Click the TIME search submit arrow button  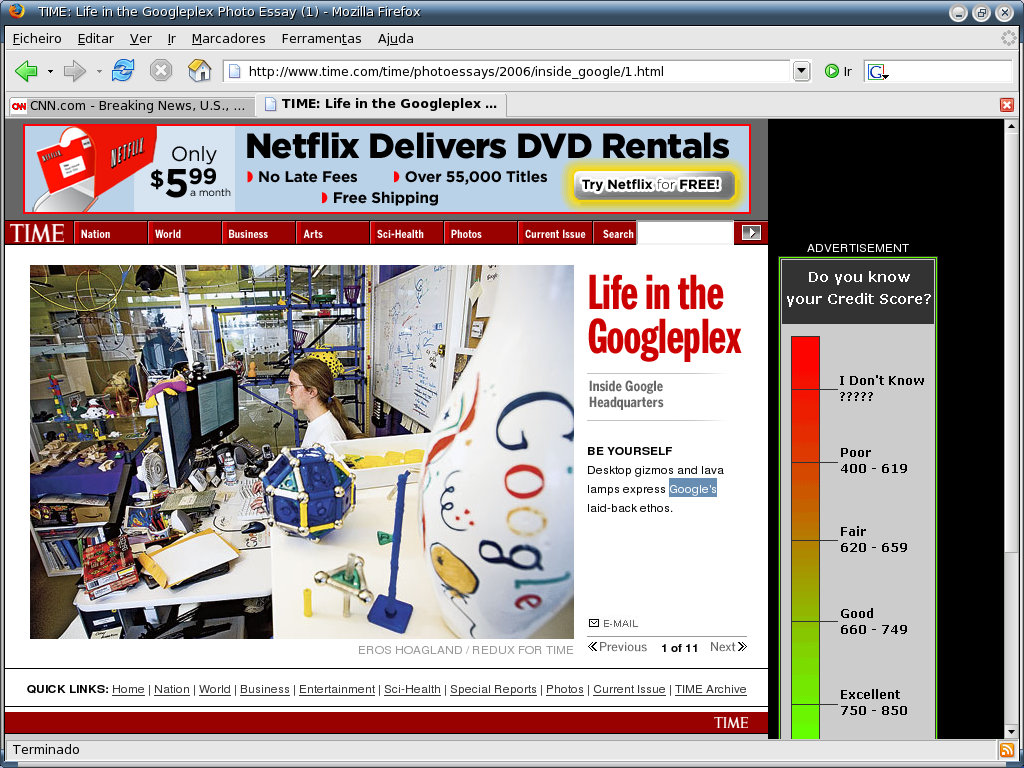(x=751, y=232)
